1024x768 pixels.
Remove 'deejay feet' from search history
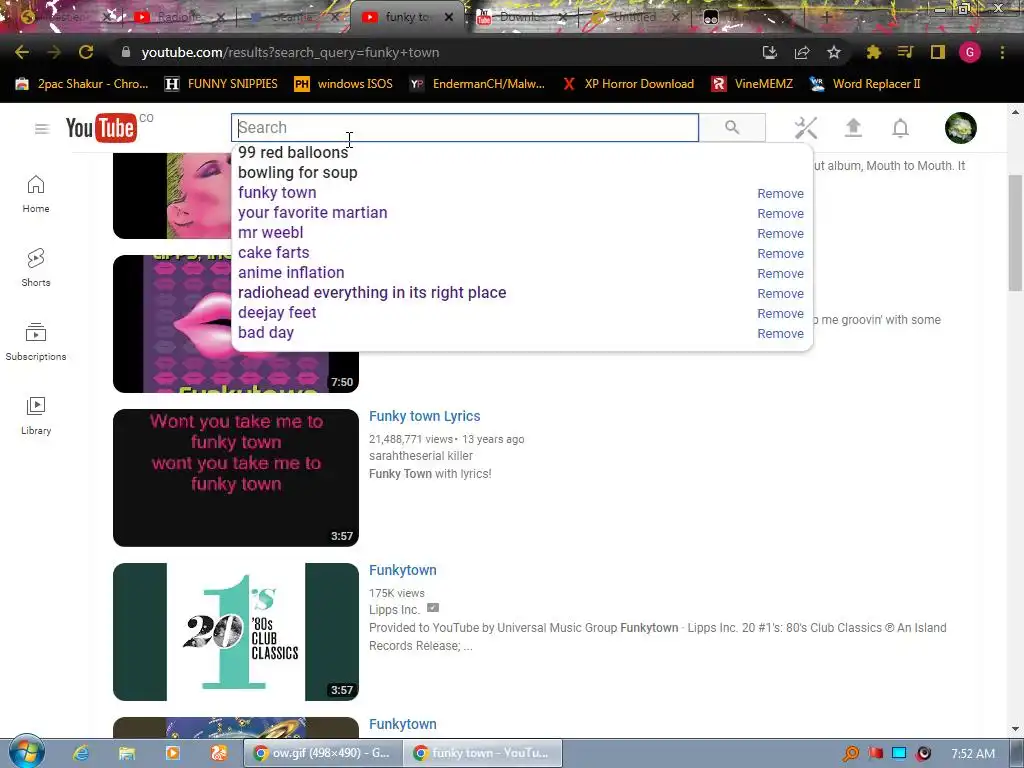pos(780,313)
